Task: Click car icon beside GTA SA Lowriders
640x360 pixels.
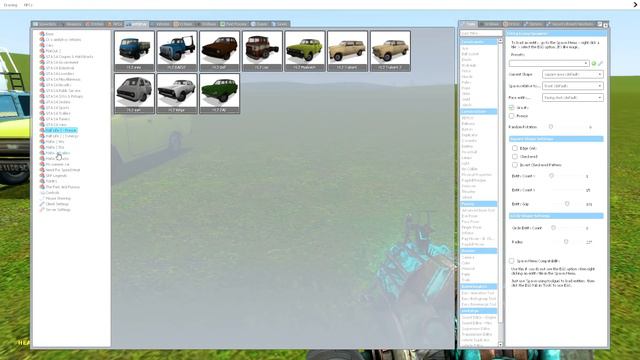Action: point(42,73)
